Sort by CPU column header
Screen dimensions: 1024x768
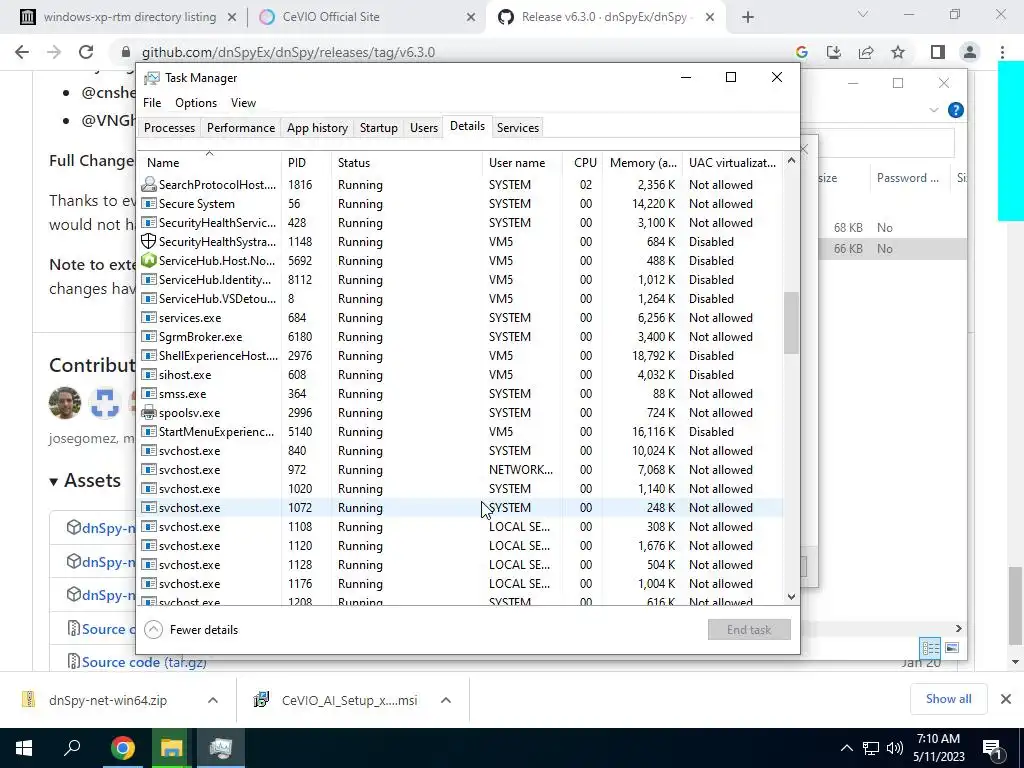click(x=583, y=163)
